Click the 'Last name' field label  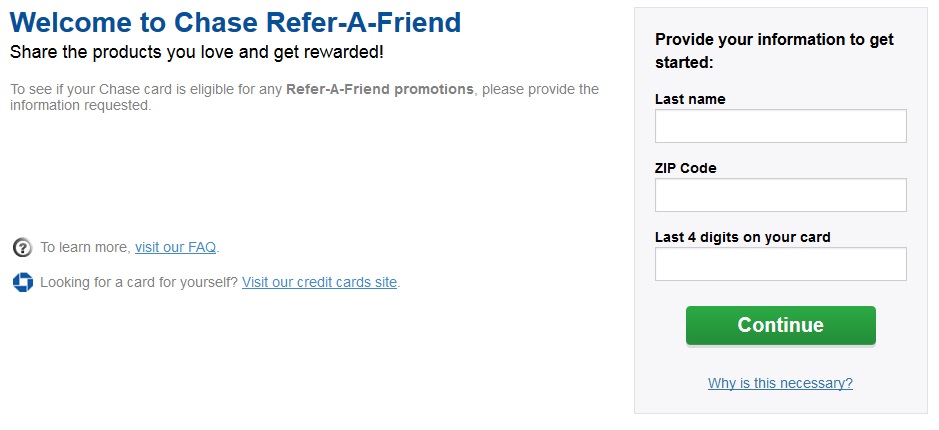coord(690,99)
